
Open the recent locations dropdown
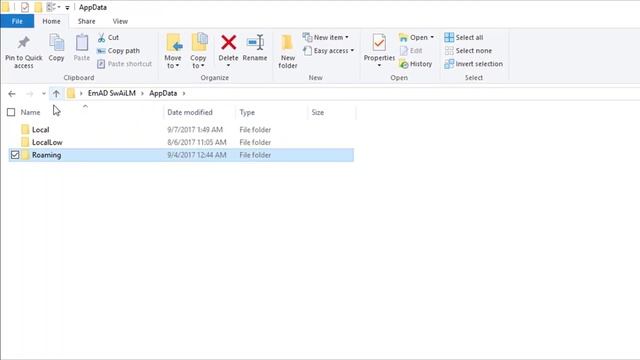[44, 94]
